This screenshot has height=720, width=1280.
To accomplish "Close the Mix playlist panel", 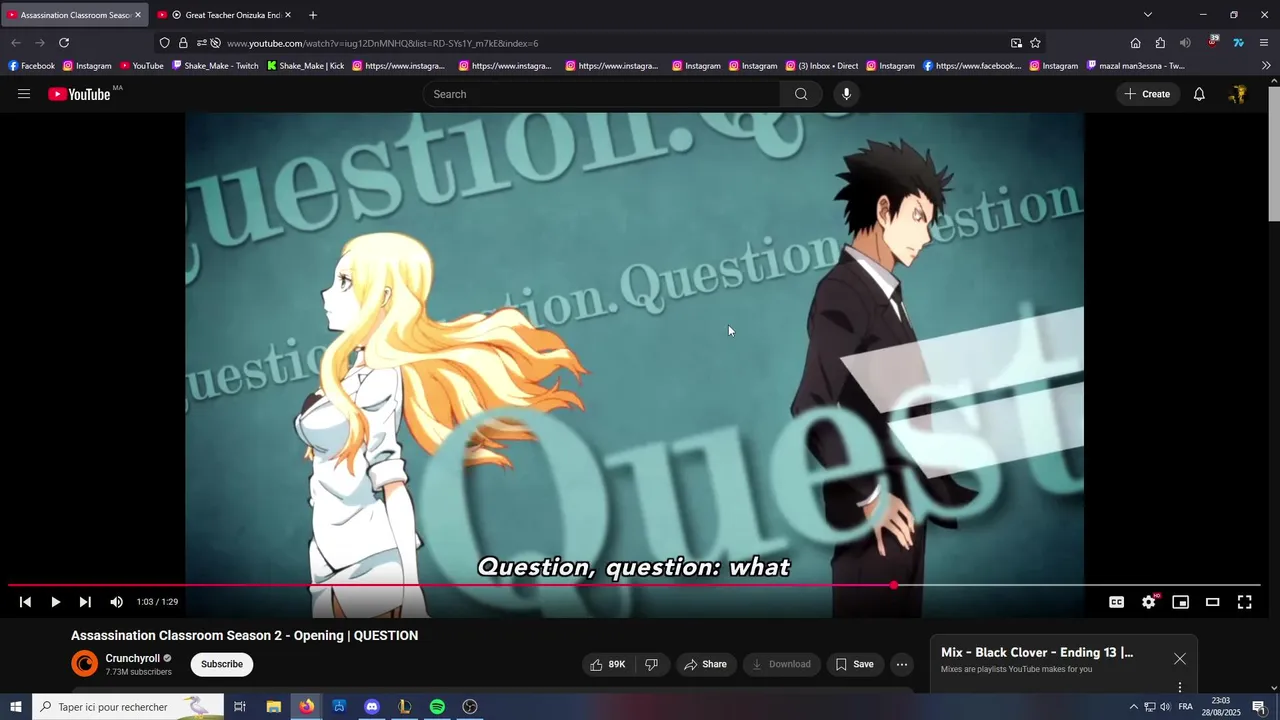I will [x=1180, y=659].
